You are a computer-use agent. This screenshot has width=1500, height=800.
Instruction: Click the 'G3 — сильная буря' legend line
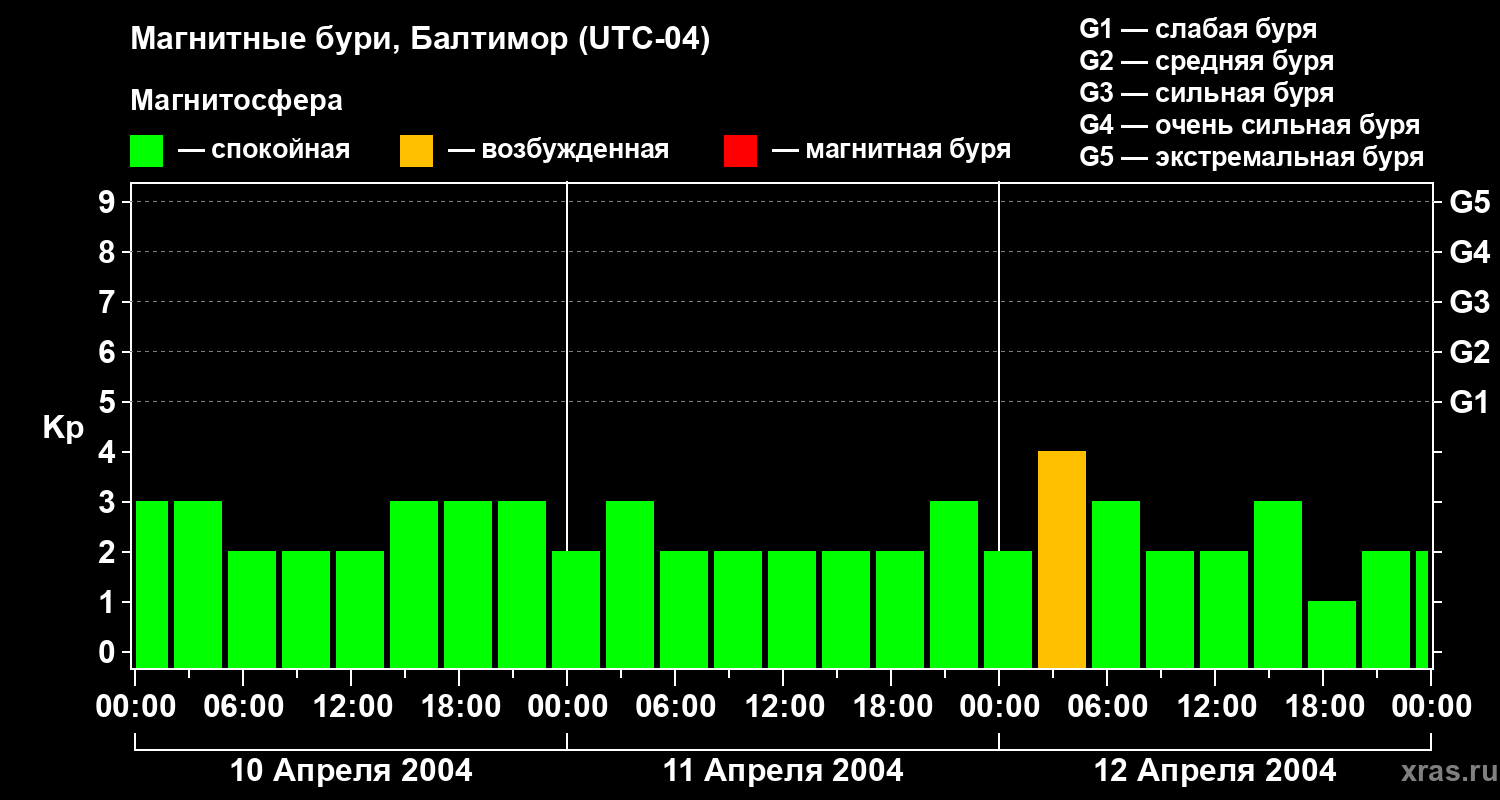[1207, 93]
